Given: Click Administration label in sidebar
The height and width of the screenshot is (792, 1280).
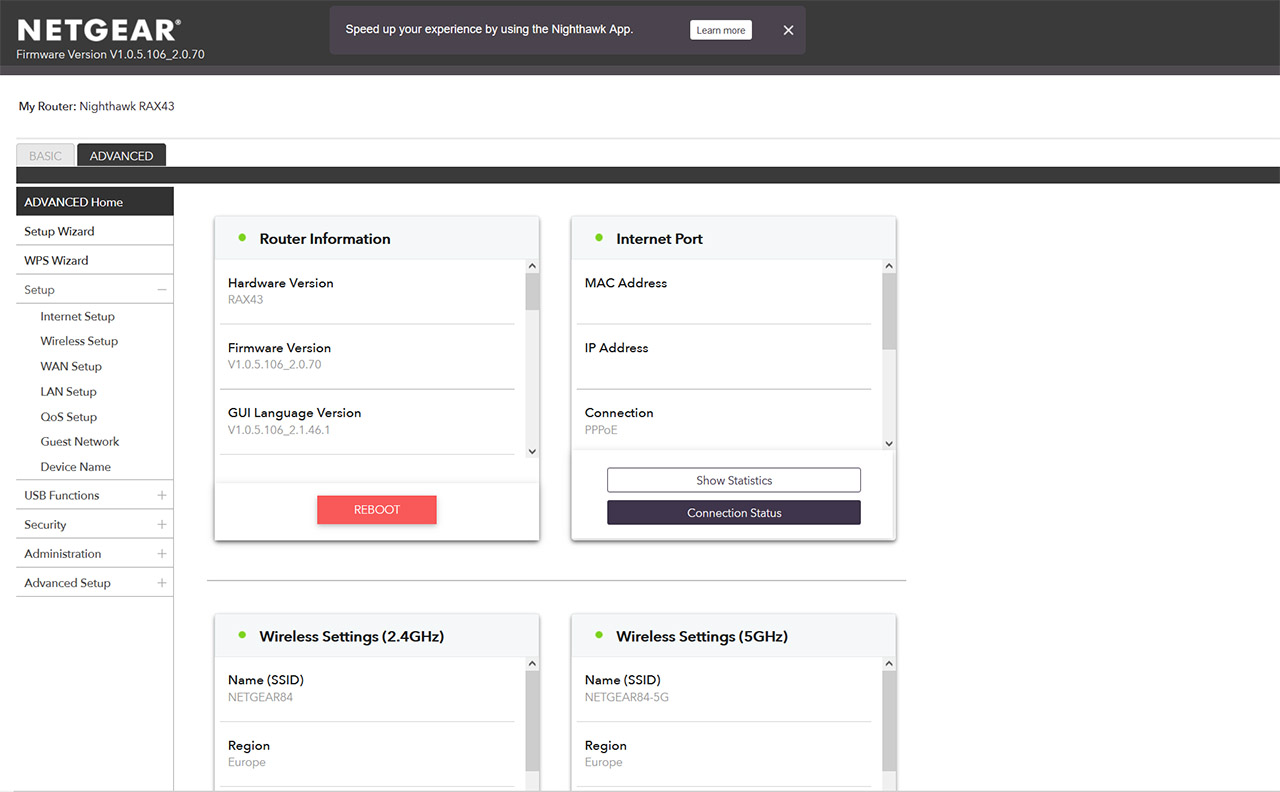Looking at the screenshot, I should [63, 553].
